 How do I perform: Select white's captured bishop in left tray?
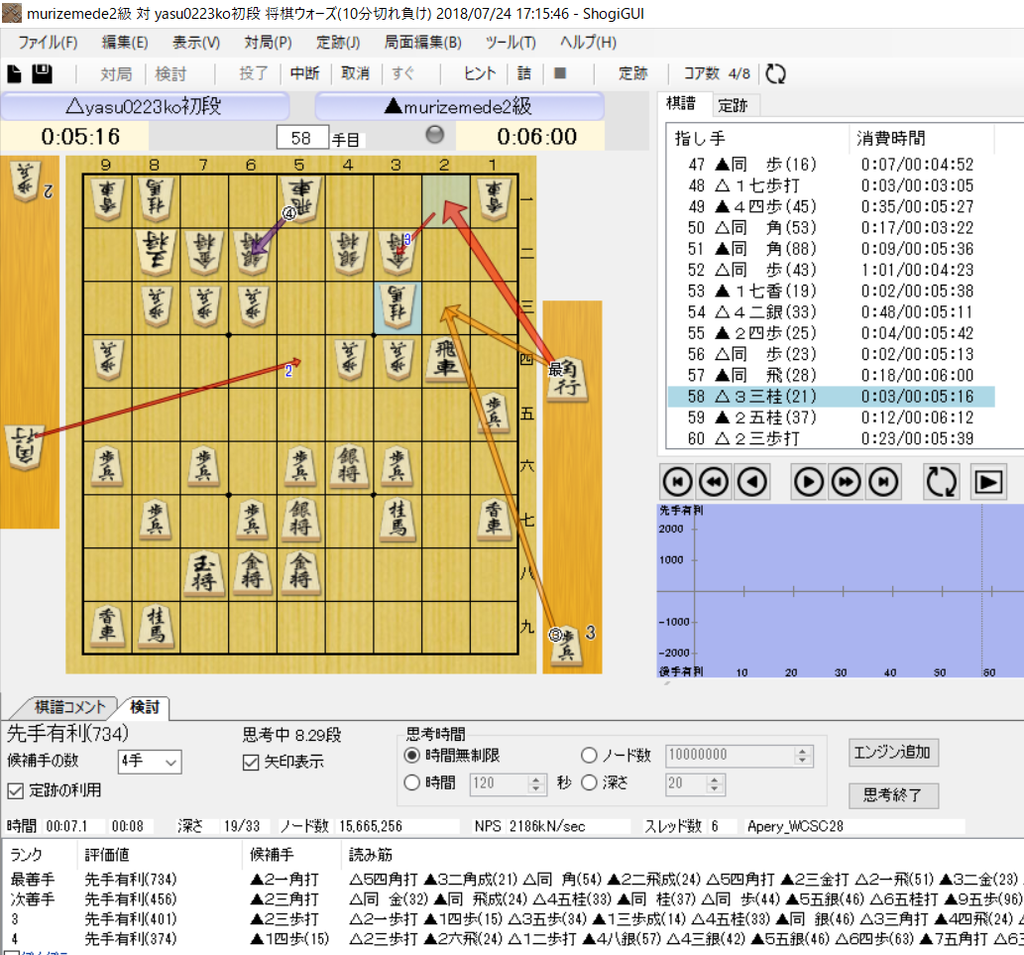tap(25, 447)
